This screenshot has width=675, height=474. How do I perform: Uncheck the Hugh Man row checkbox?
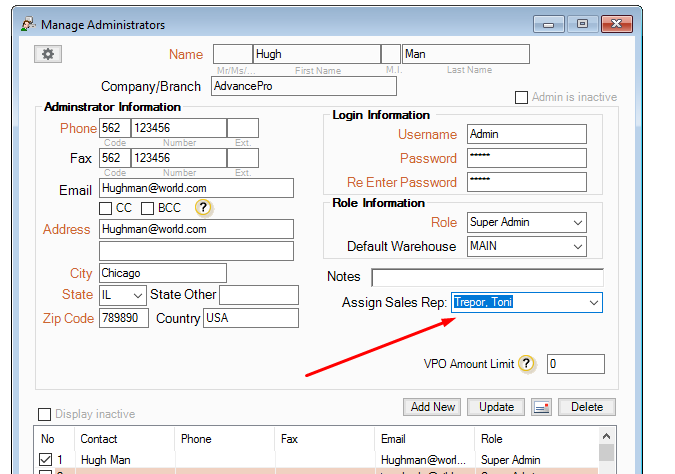click(46, 459)
